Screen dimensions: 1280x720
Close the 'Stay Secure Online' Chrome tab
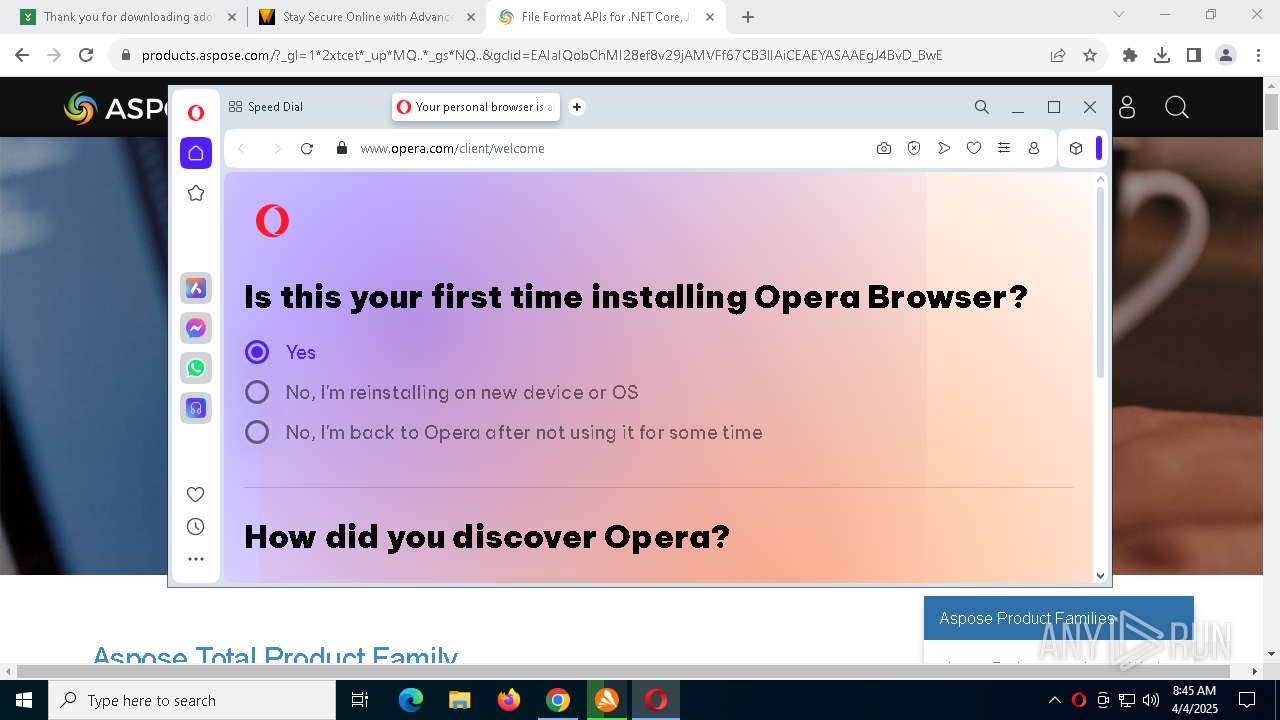pos(470,17)
